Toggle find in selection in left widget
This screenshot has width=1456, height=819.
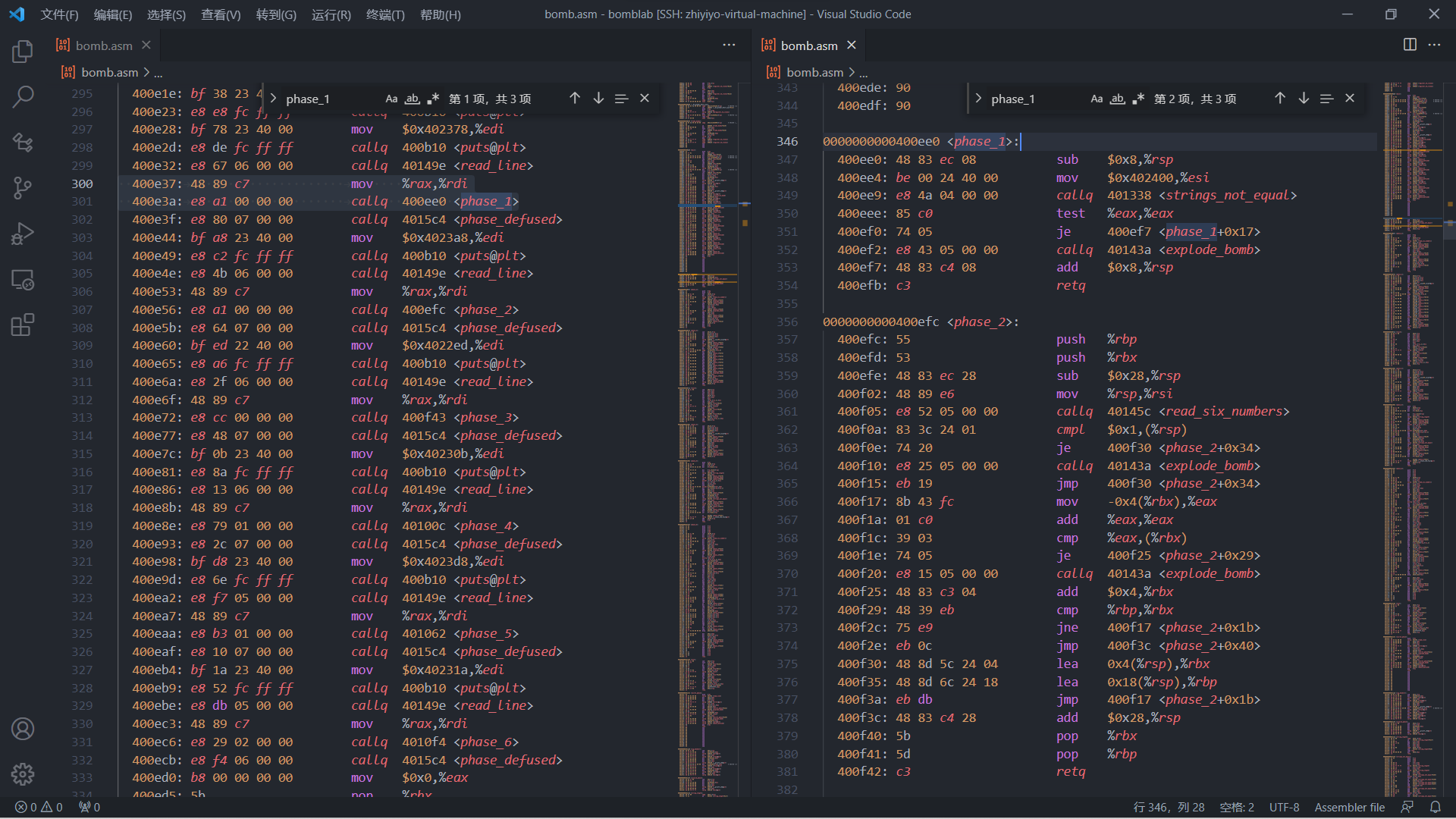(621, 99)
